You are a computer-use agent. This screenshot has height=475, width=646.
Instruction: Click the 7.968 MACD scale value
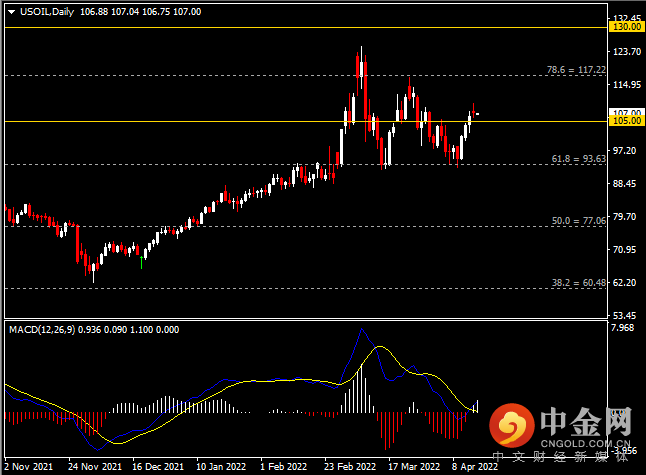(x=623, y=328)
